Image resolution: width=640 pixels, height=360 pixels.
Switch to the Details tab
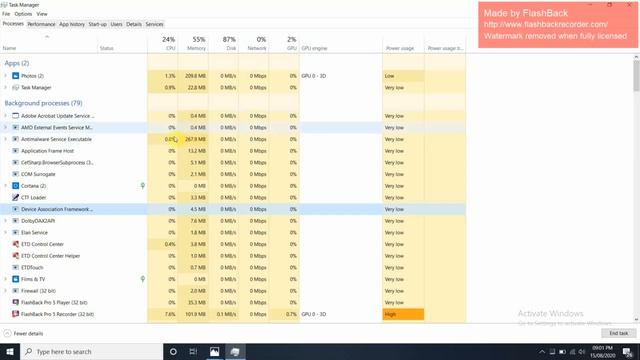(134, 24)
